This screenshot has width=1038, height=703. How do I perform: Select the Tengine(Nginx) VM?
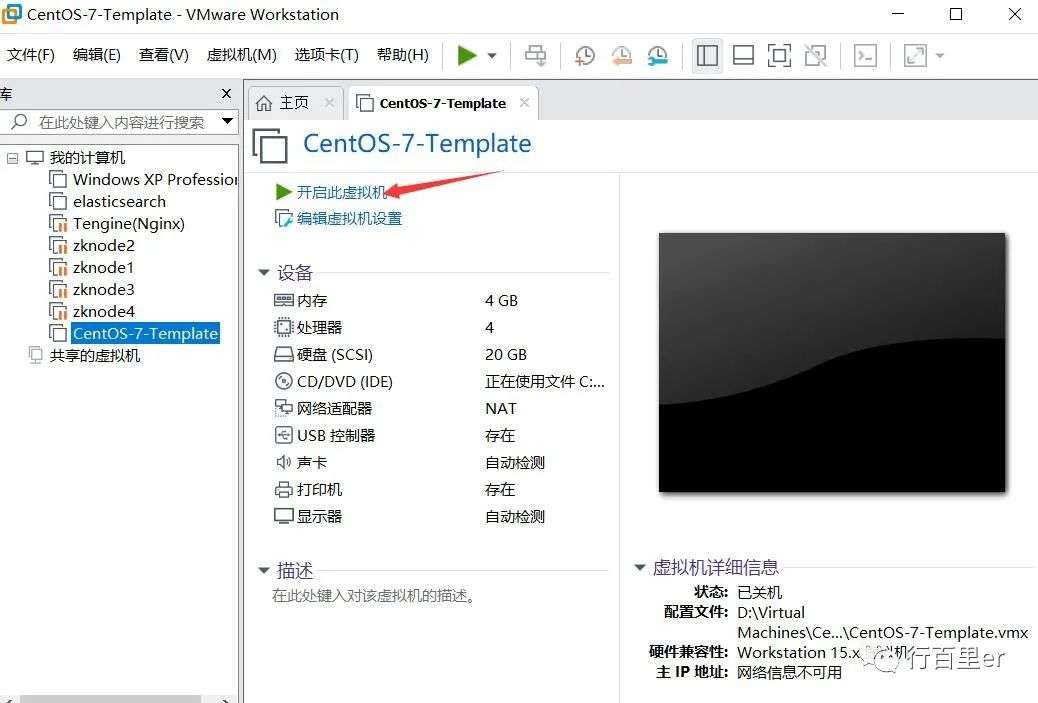coord(128,224)
